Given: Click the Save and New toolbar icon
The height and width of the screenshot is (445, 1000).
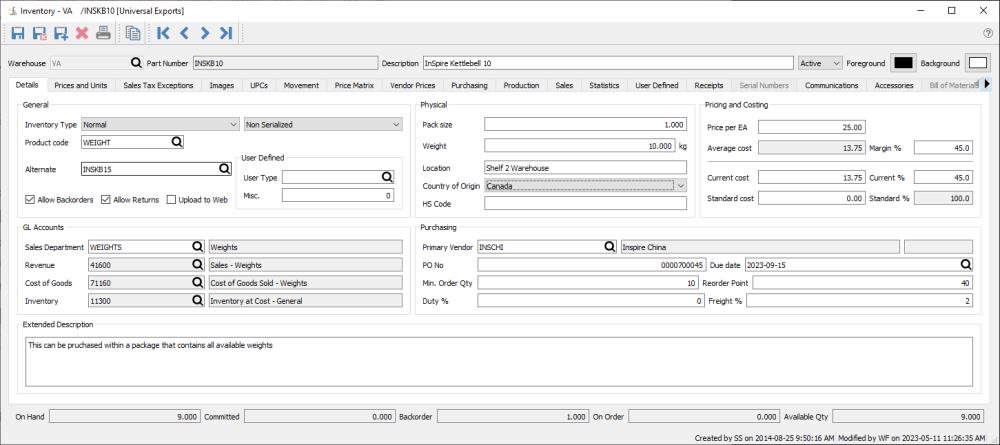Looking at the screenshot, I should pyautogui.click(x=61, y=34).
